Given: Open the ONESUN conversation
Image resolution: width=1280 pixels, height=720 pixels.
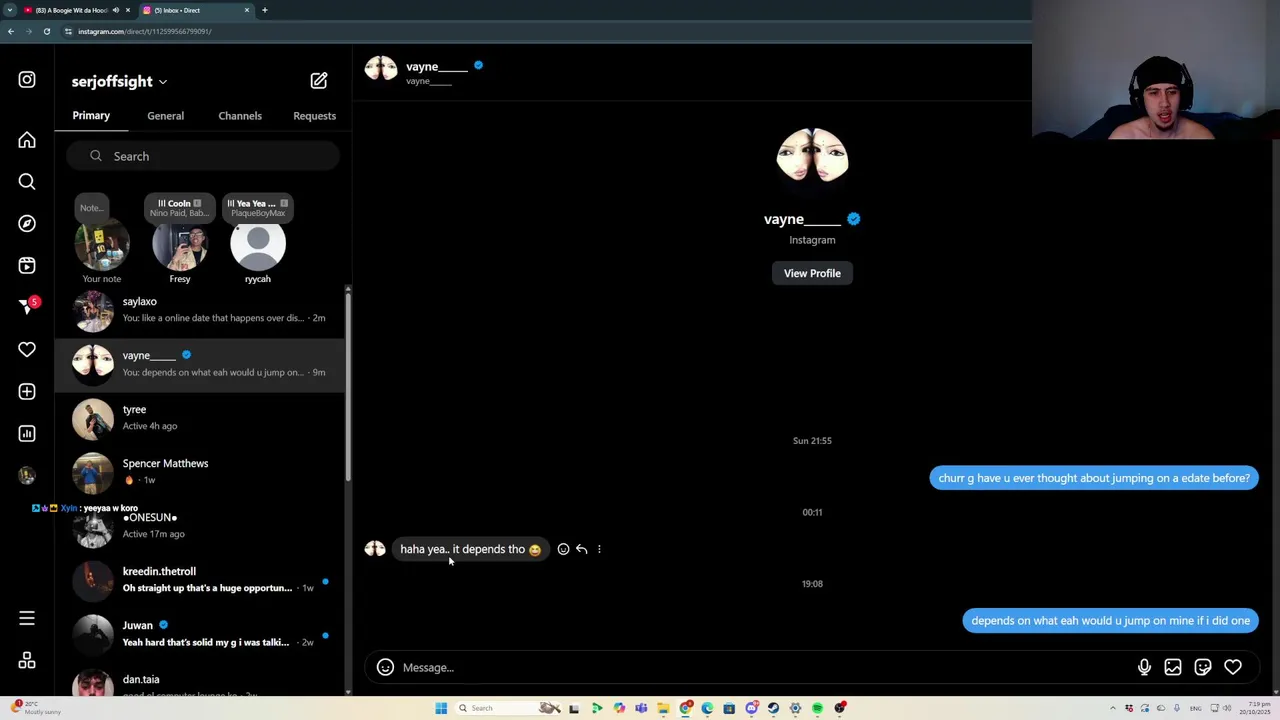Looking at the screenshot, I should click(200, 526).
